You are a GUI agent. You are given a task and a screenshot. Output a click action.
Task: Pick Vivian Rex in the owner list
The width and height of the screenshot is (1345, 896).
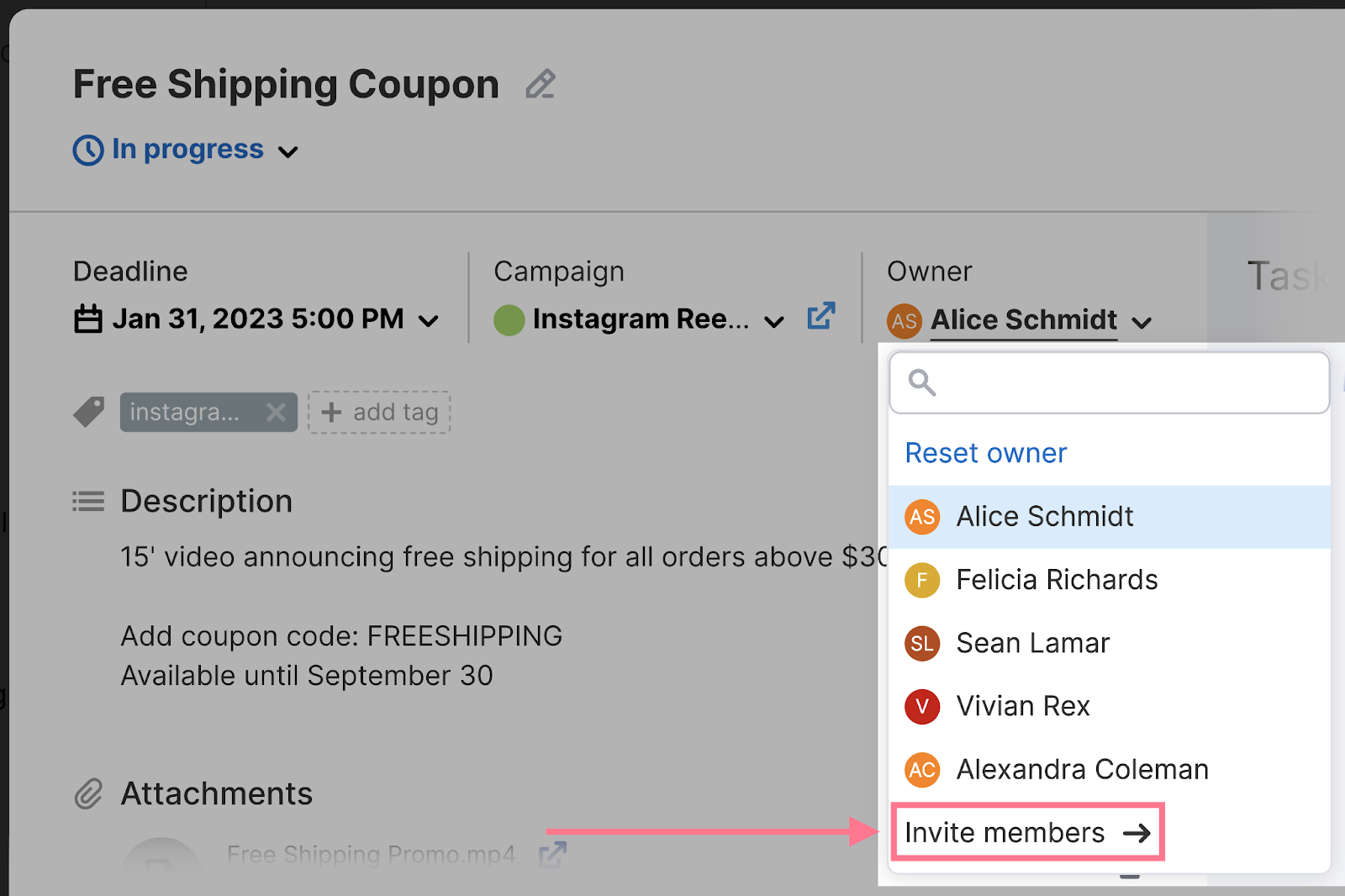1022,706
